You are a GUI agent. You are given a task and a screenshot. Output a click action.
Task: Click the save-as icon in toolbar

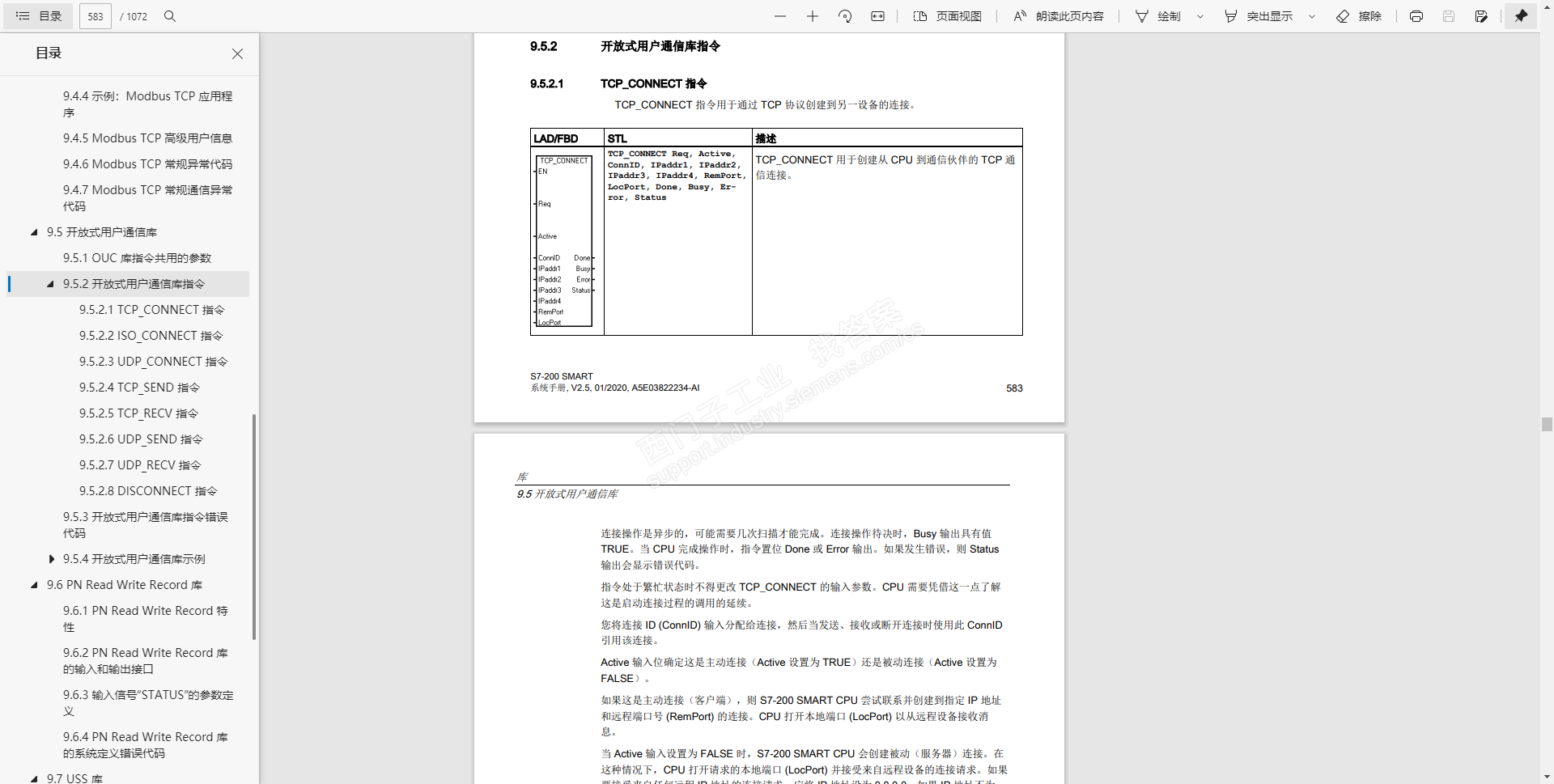point(1481,16)
